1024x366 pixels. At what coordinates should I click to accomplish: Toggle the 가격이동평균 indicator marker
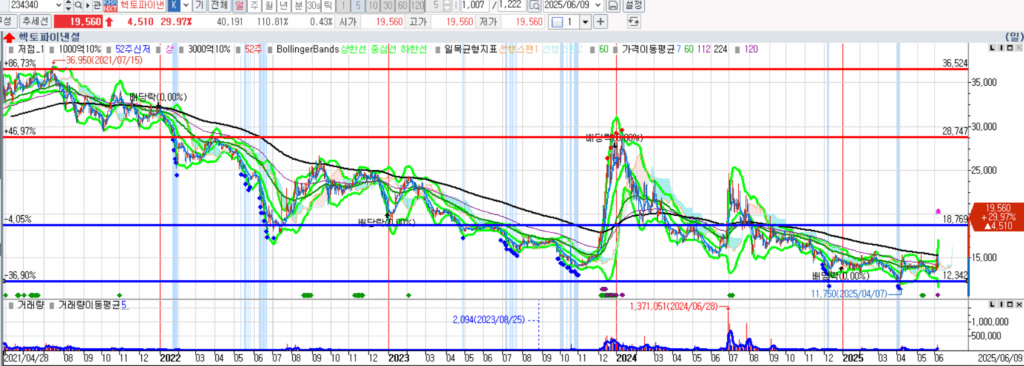click(x=617, y=49)
